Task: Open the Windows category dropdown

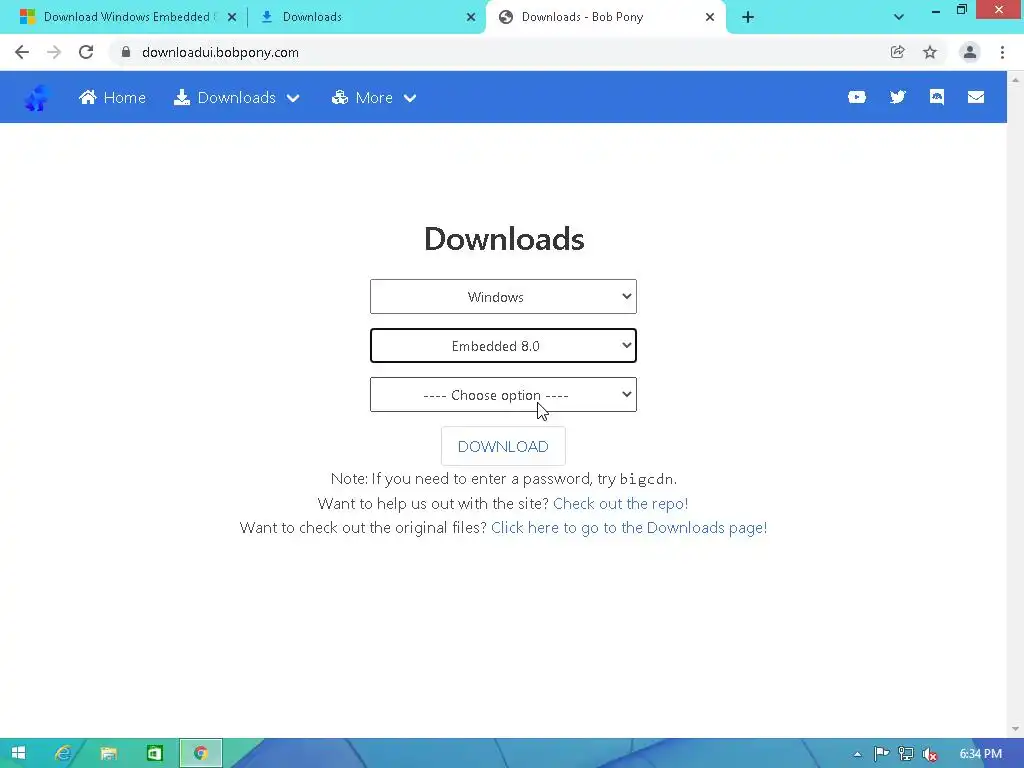Action: click(x=503, y=296)
